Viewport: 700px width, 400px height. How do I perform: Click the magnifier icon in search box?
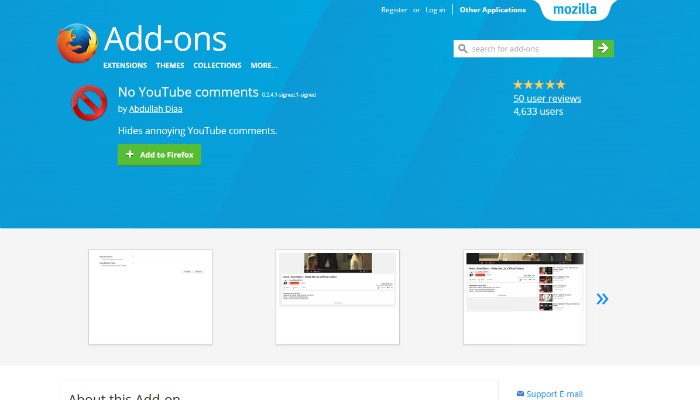click(x=463, y=49)
